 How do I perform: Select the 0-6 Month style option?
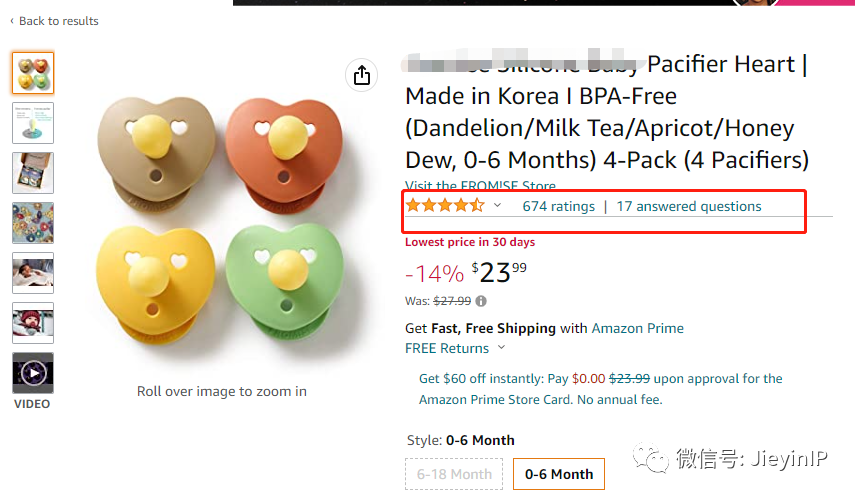pos(559,474)
